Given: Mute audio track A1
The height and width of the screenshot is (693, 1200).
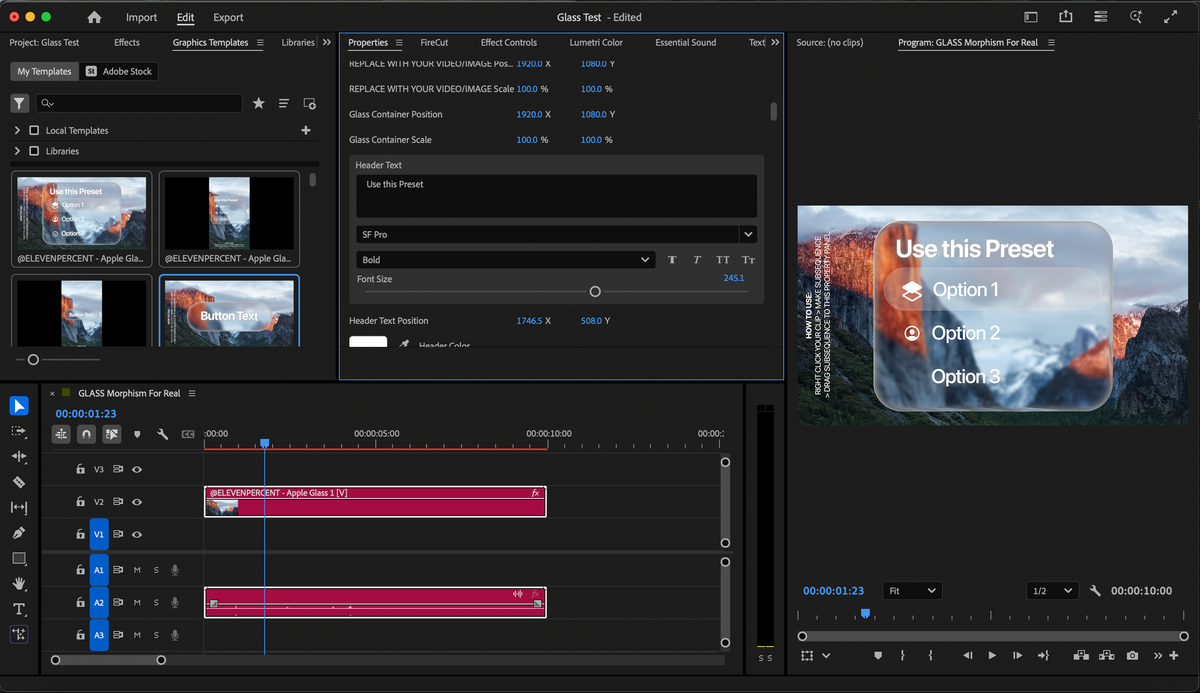Looking at the screenshot, I should [x=137, y=570].
